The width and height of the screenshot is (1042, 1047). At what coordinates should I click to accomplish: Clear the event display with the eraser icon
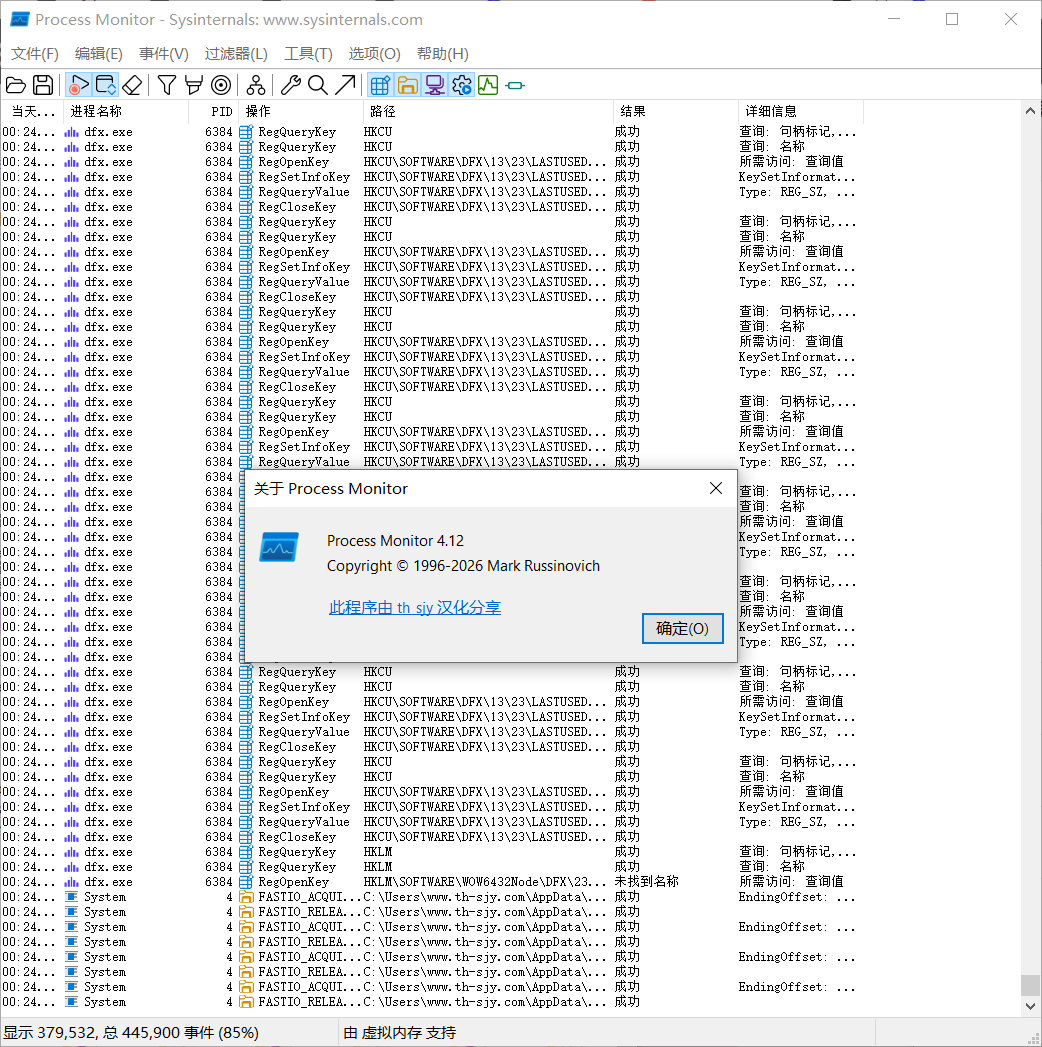(x=132, y=85)
